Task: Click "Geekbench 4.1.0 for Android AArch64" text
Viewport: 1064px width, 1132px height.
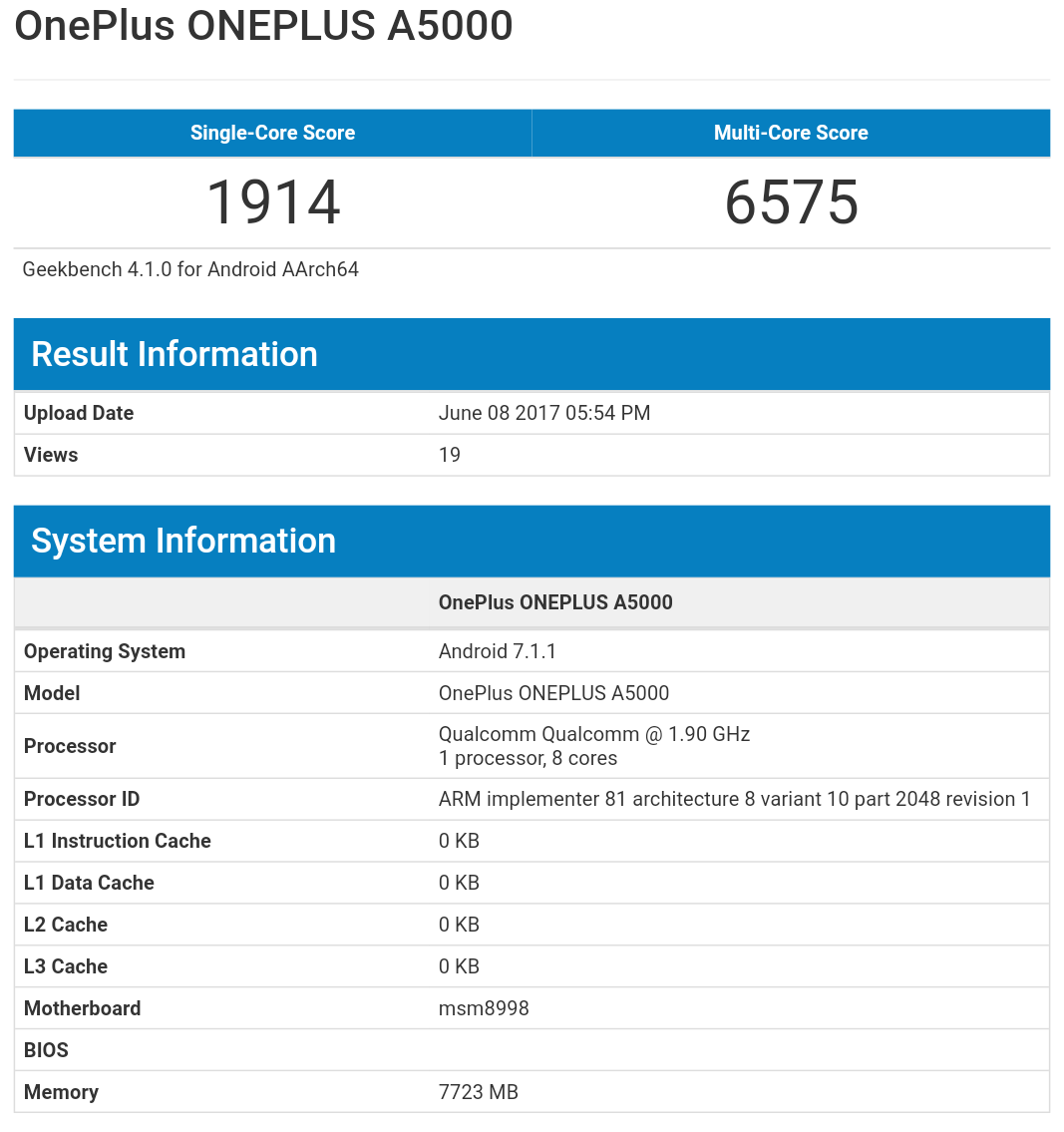Action: point(190,269)
